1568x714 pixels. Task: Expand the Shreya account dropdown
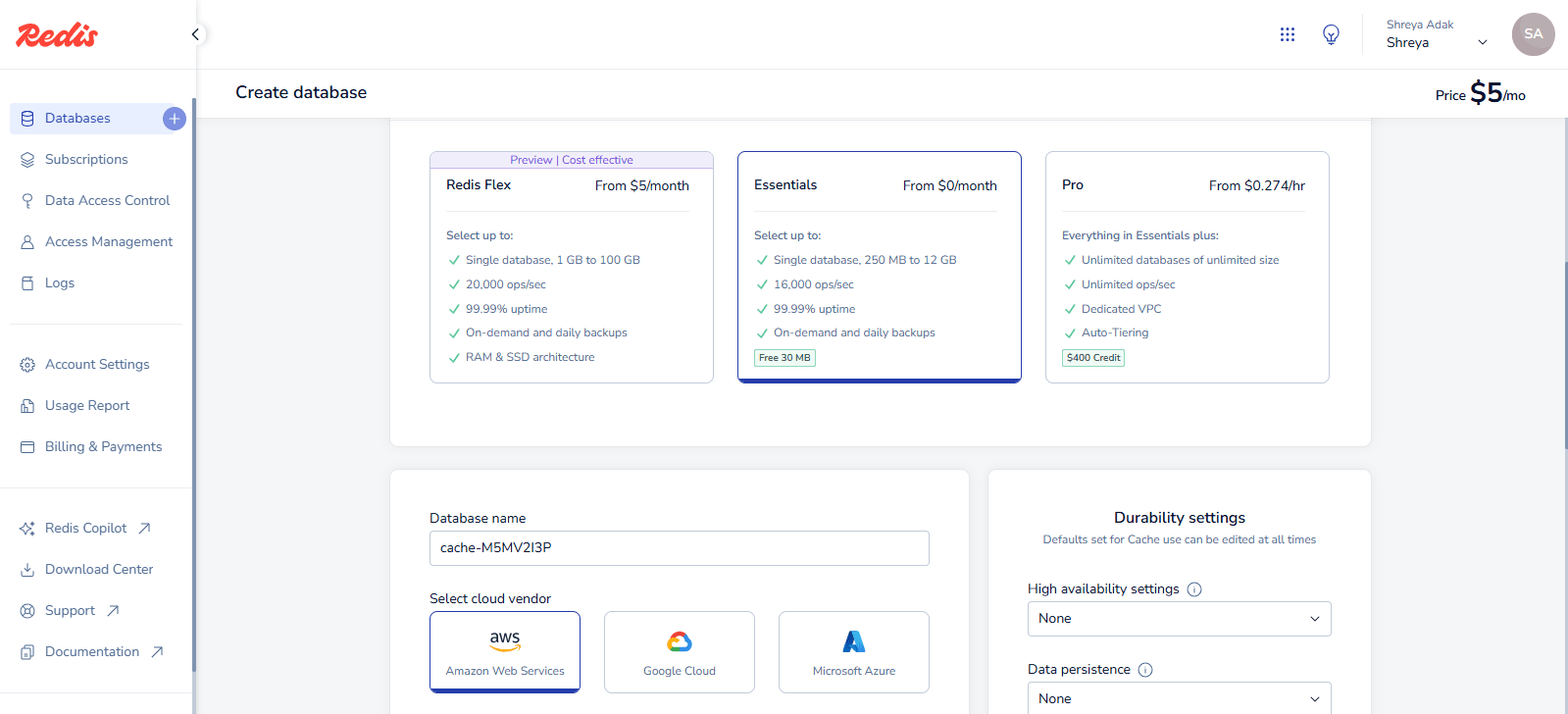pyautogui.click(x=1483, y=42)
